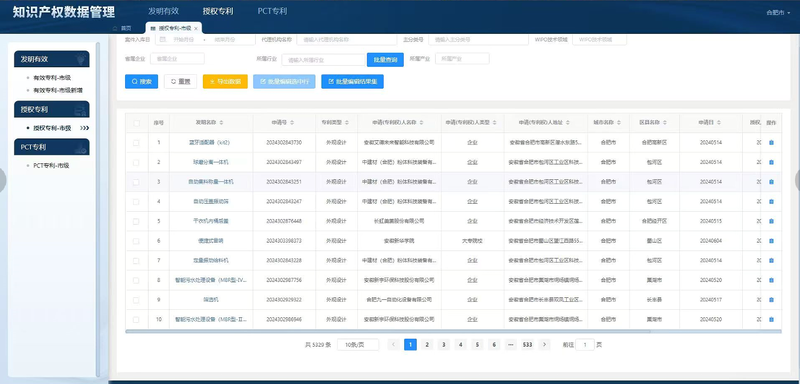Screen dimensions: 800x384
Task: Sort by 申请(专利权)人类型 column arrows
Action: click(494, 123)
